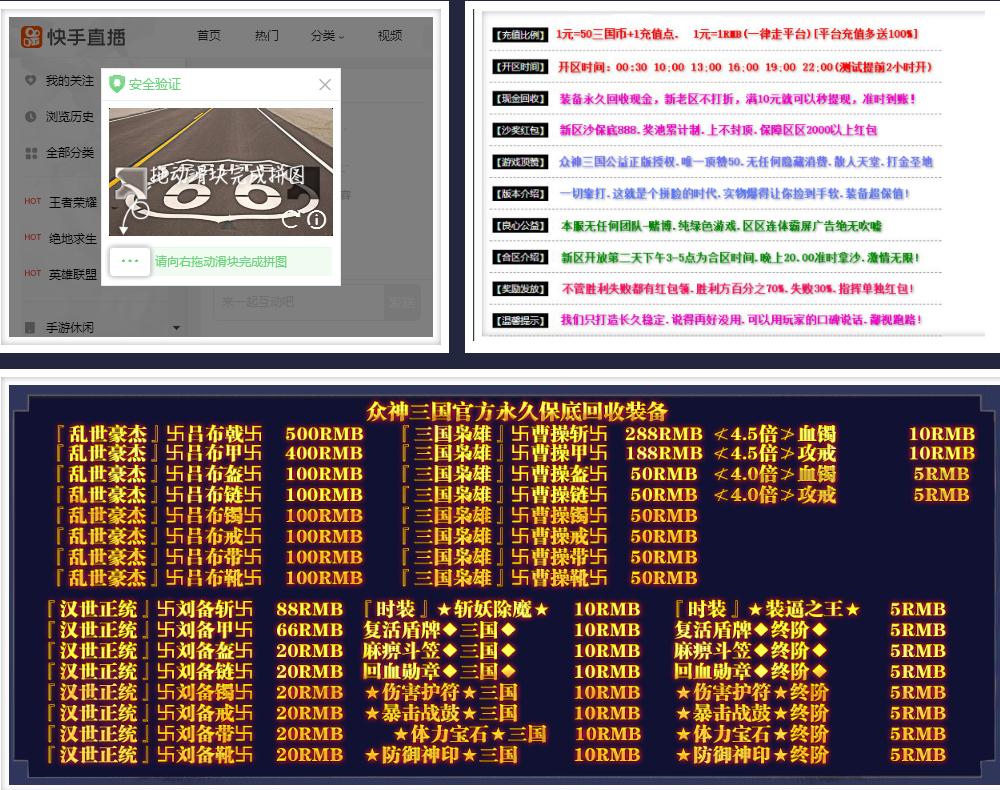1000x790 pixels.
Task: Click the 66RMB price beside 刘备甲
Action: pos(309,630)
